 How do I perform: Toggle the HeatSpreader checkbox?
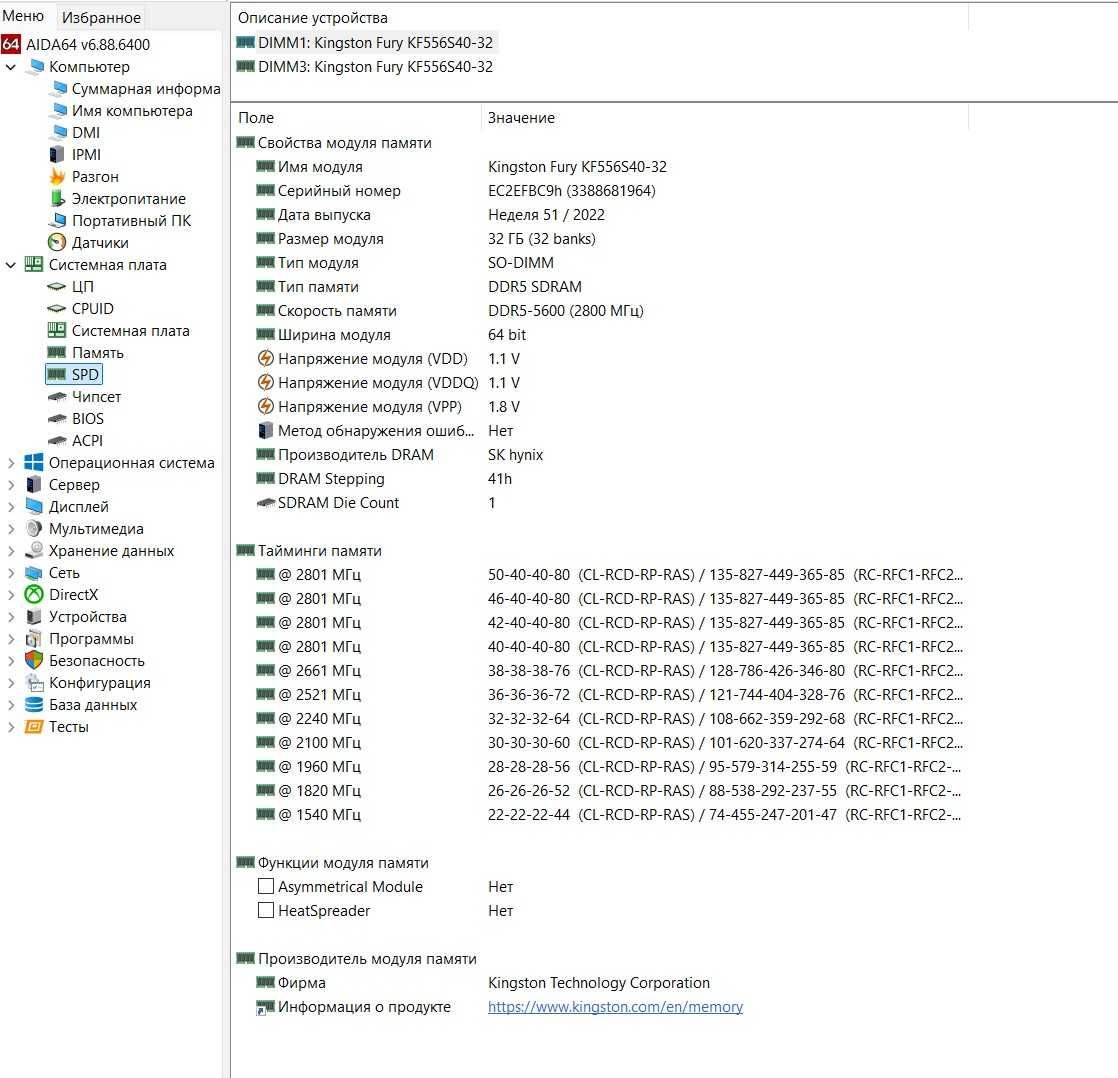[x=265, y=910]
